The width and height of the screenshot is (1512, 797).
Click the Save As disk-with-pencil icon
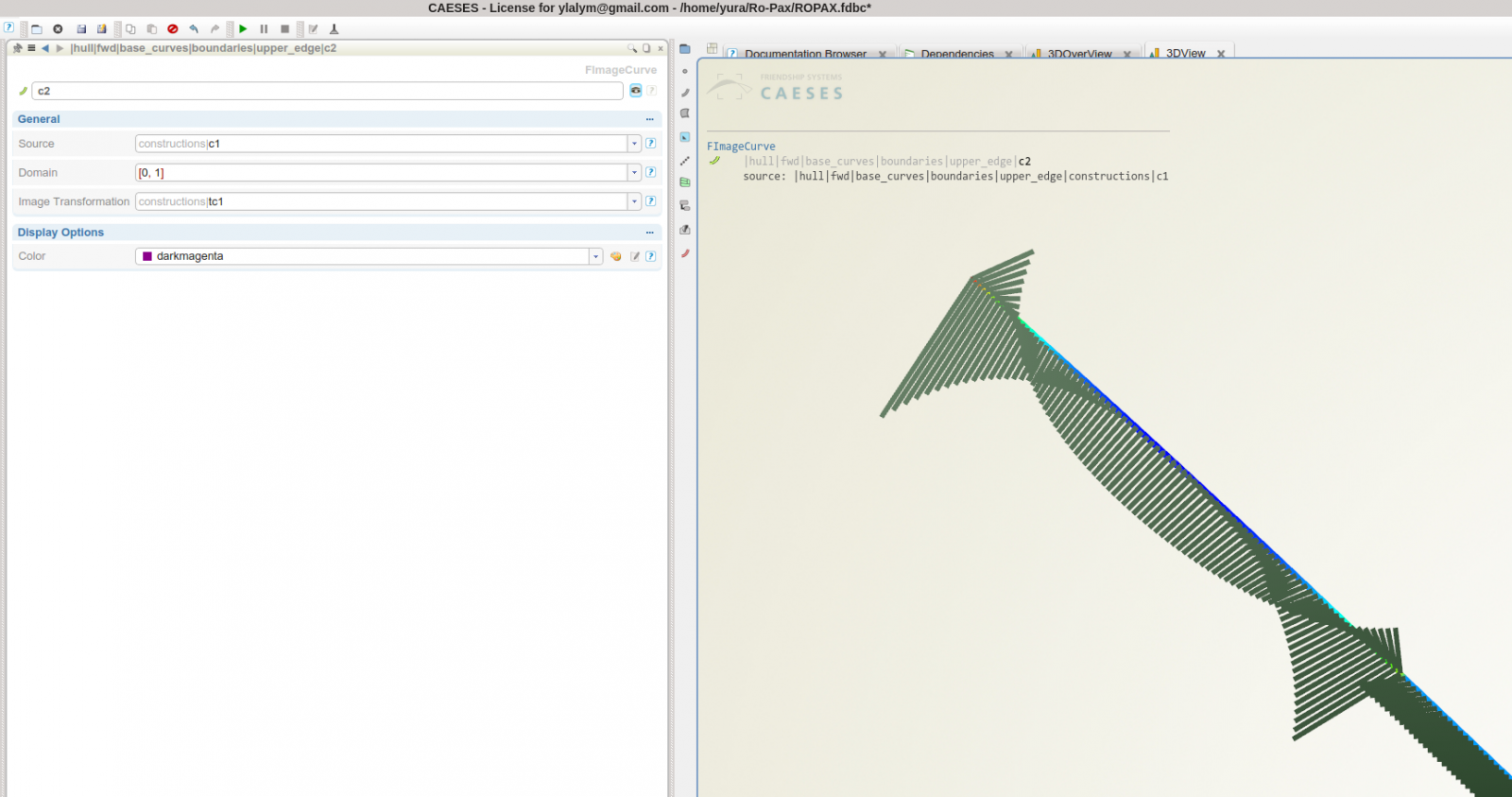point(102,29)
